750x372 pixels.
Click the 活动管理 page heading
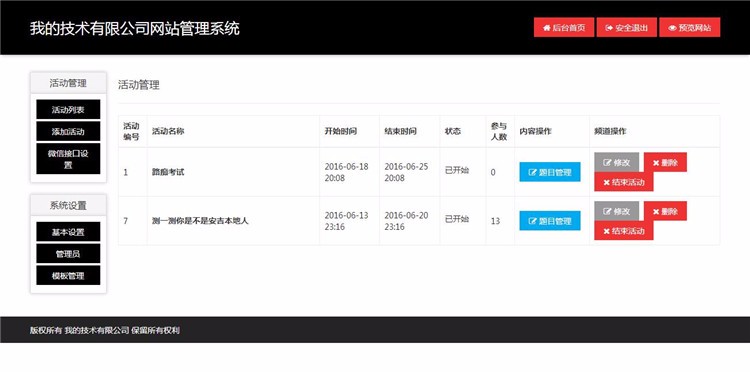139,85
